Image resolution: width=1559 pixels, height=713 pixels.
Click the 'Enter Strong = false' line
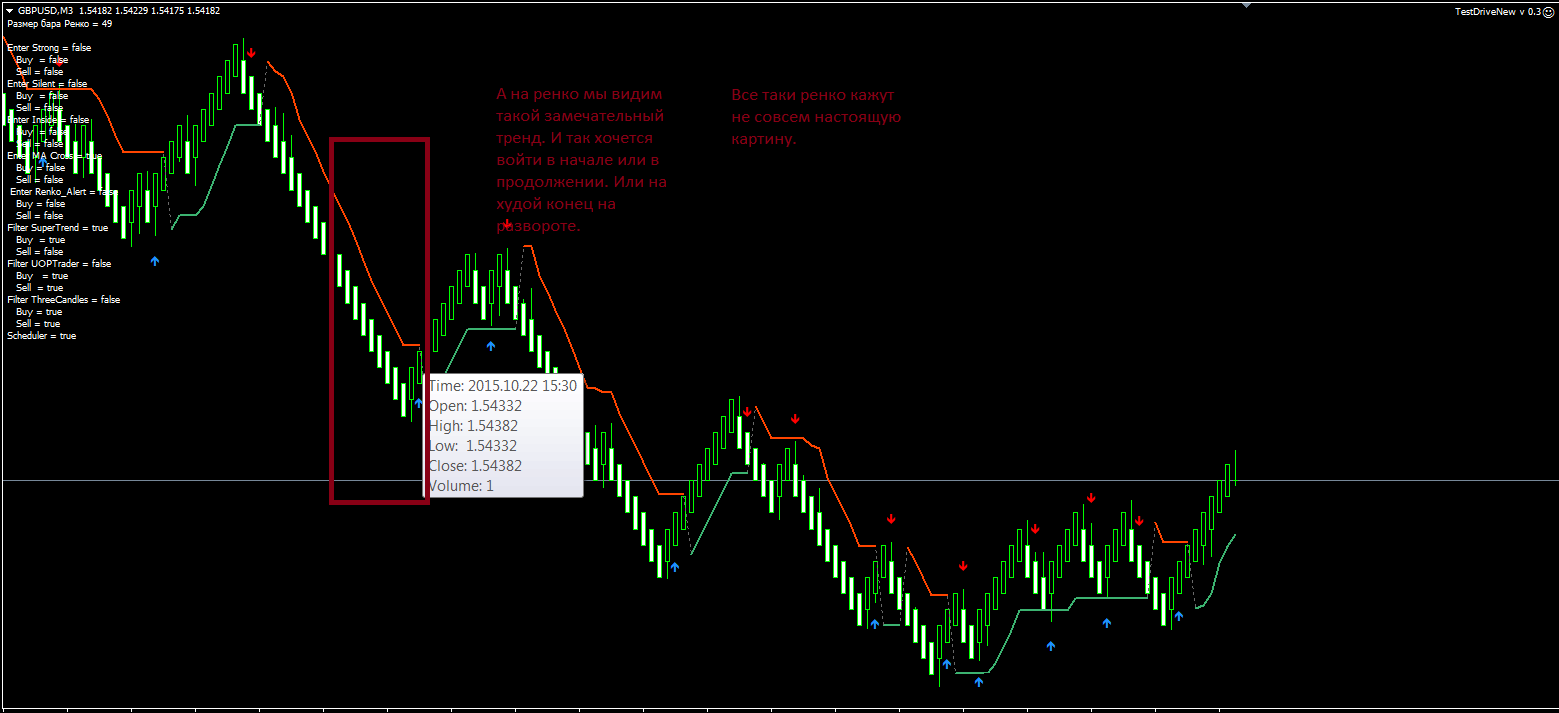click(49, 48)
